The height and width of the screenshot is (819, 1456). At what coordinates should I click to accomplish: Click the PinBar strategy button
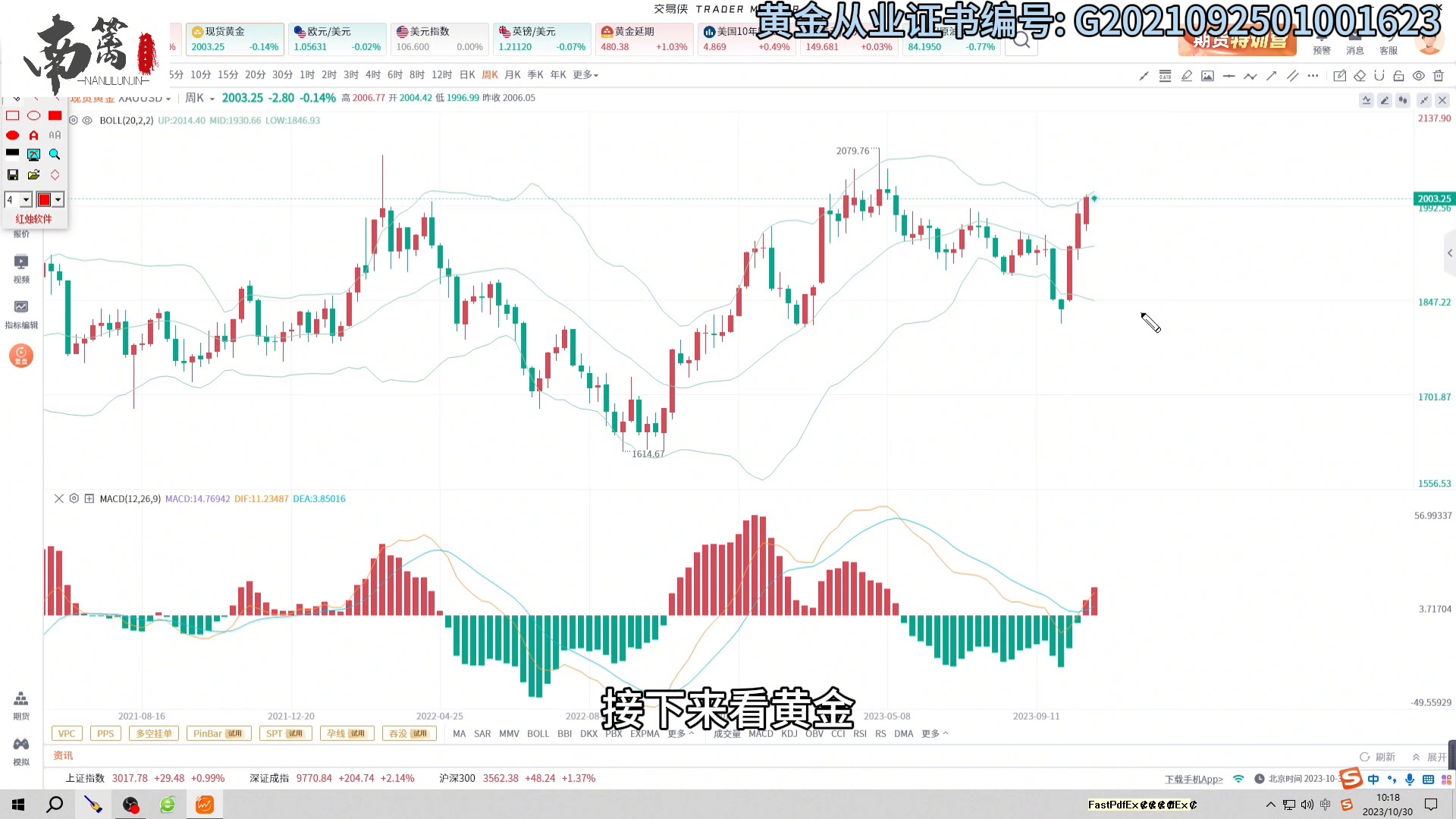(x=218, y=734)
